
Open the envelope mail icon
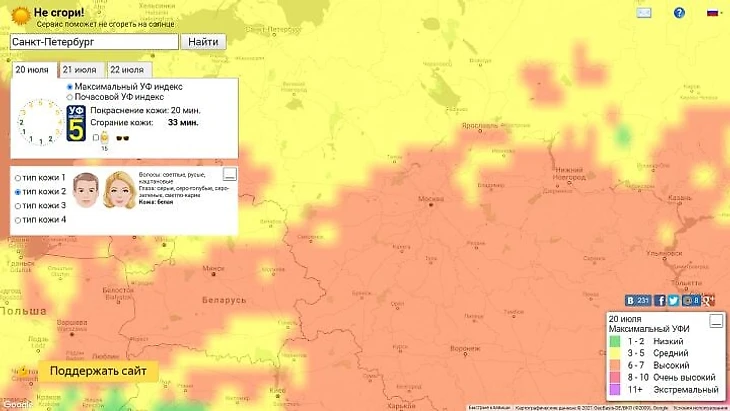click(643, 13)
